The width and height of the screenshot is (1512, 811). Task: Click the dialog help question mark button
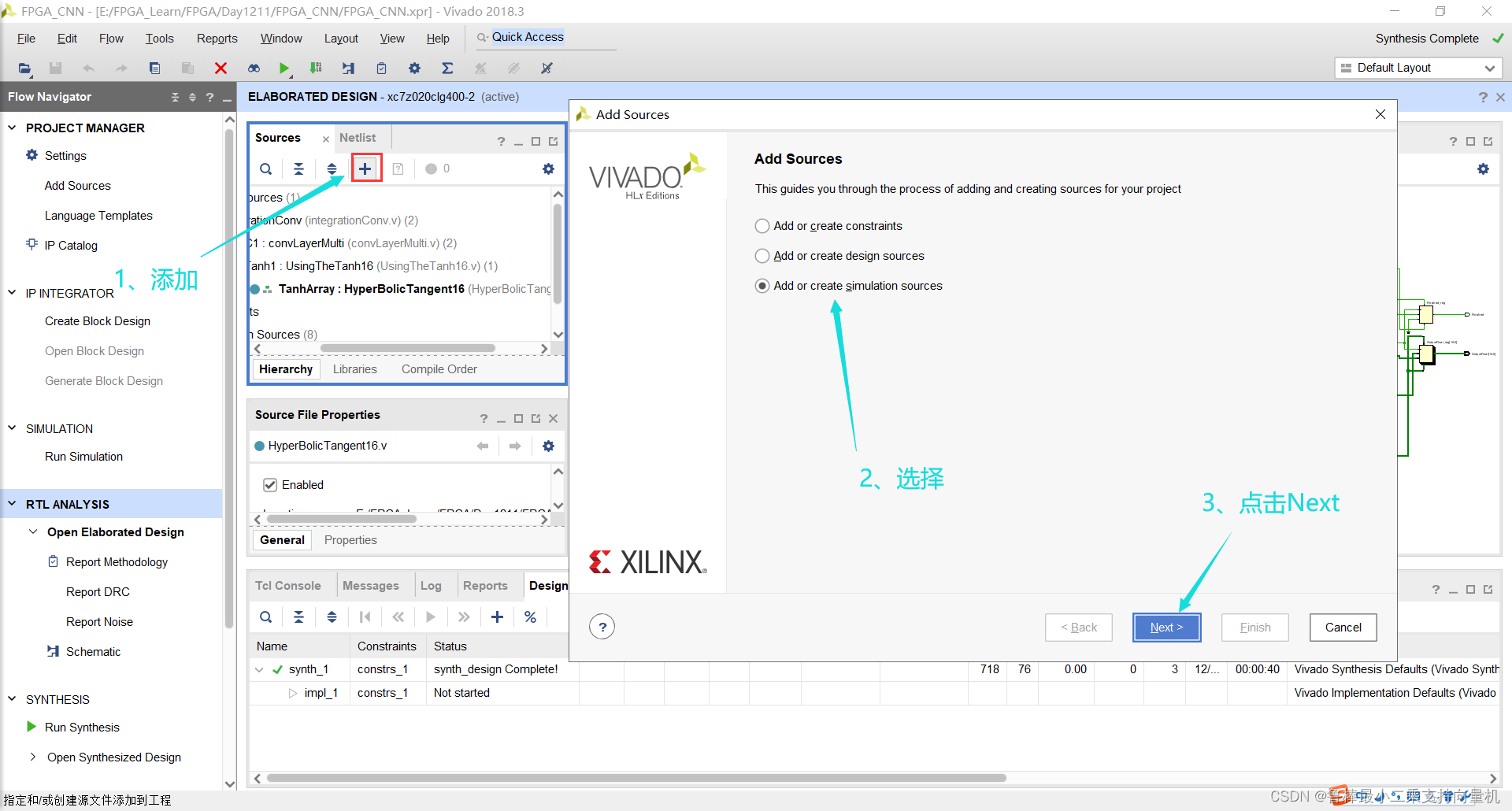point(602,627)
